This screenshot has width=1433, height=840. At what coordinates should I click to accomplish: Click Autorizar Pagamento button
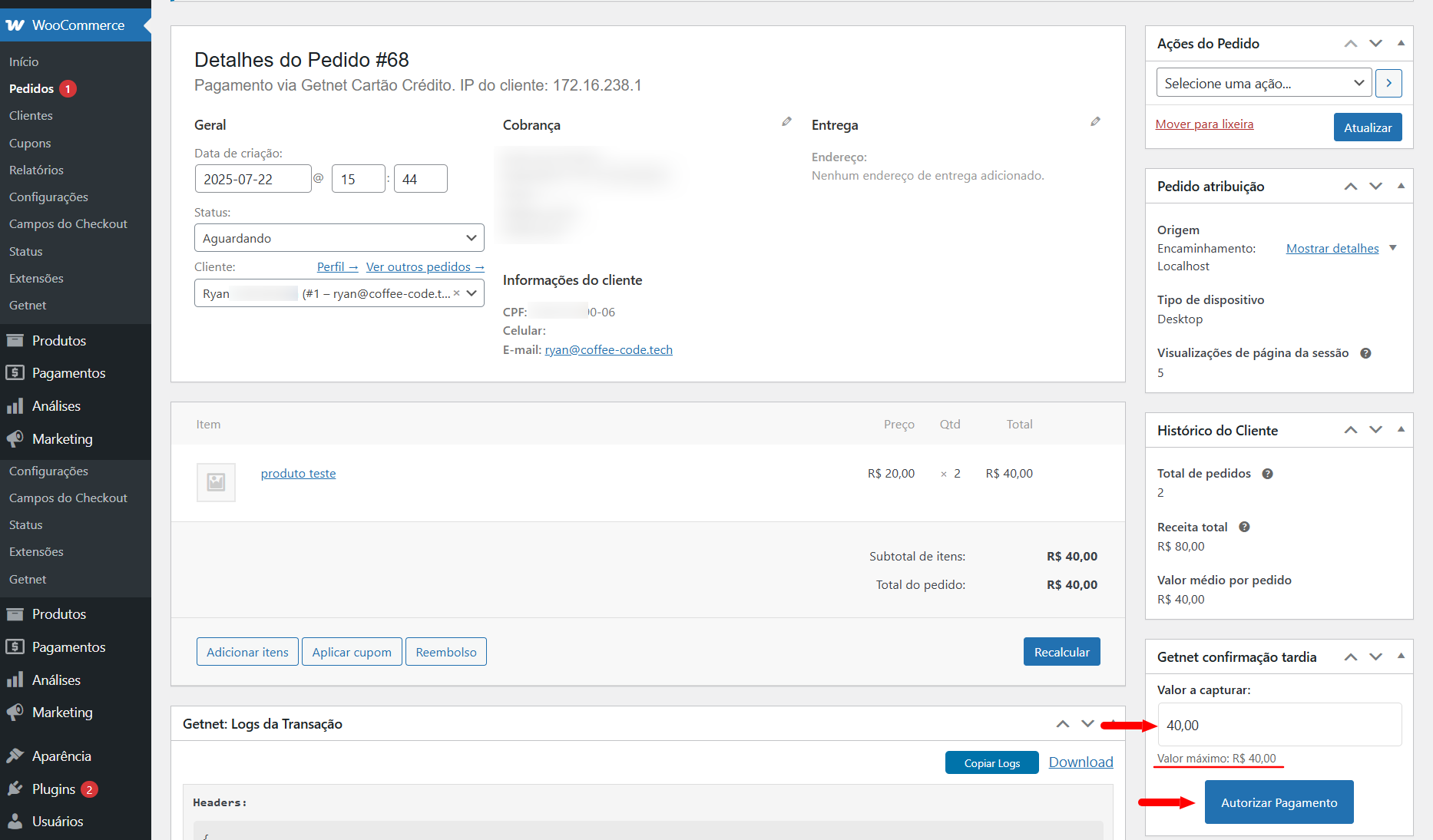[x=1279, y=802]
